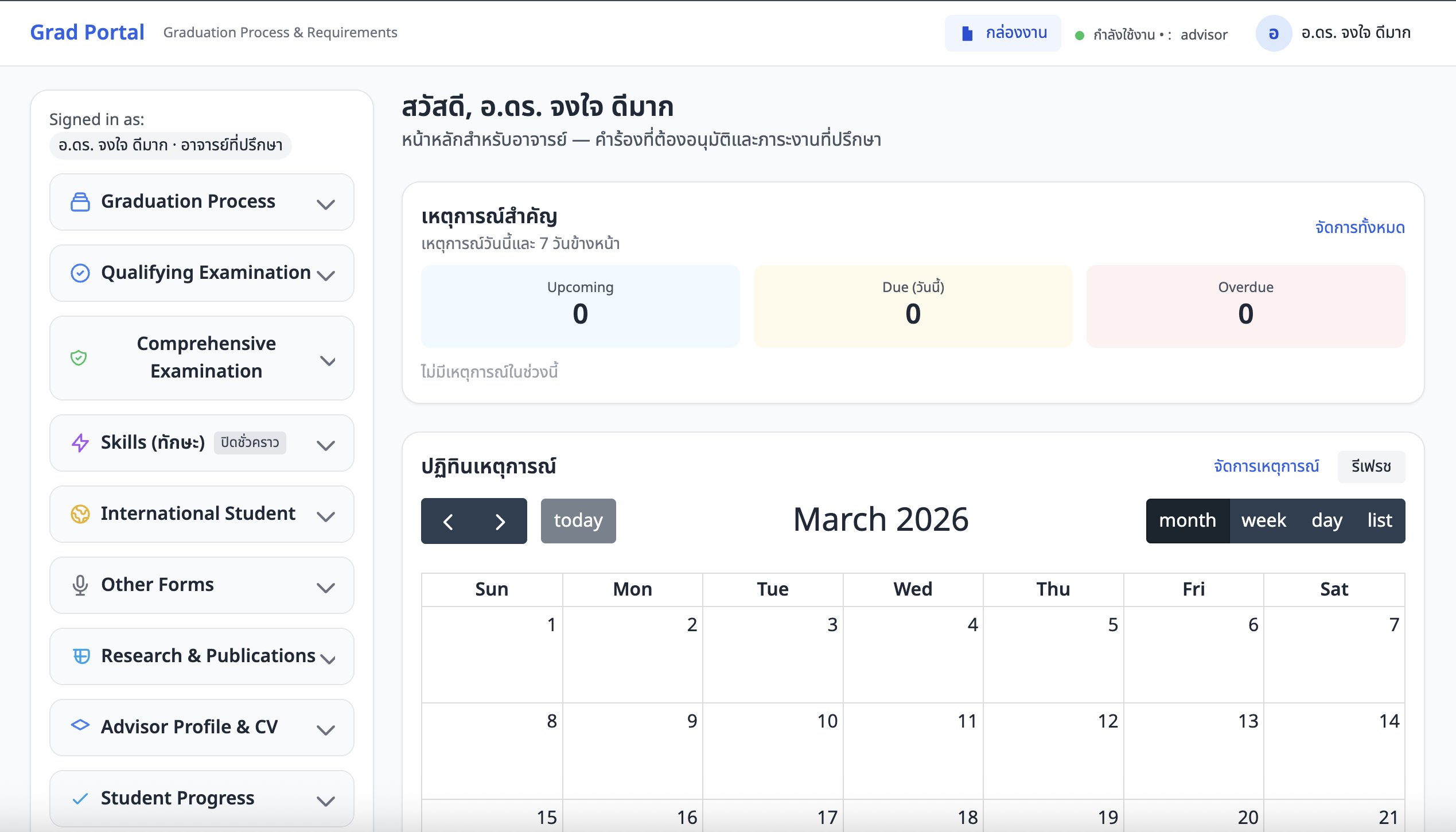This screenshot has width=1456, height=832.
Task: Click the Advisor Profile & CV diamond icon
Action: point(80,726)
